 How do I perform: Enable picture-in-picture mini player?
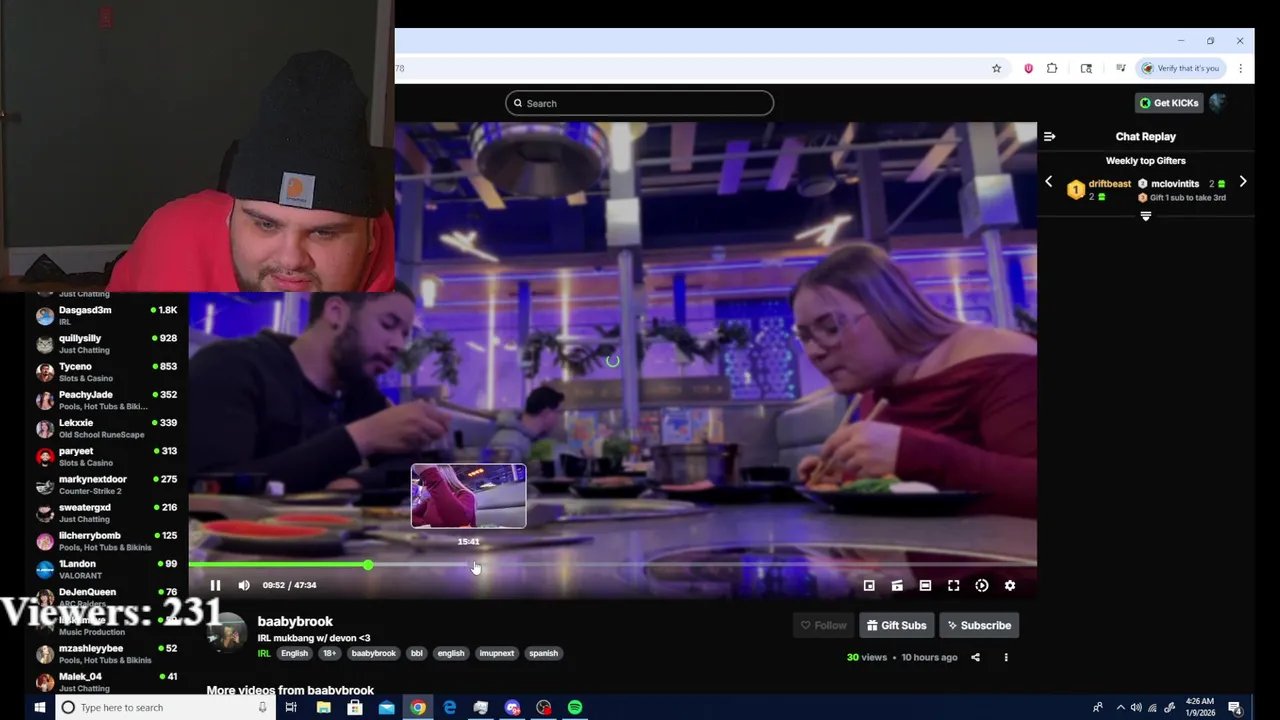(x=869, y=585)
